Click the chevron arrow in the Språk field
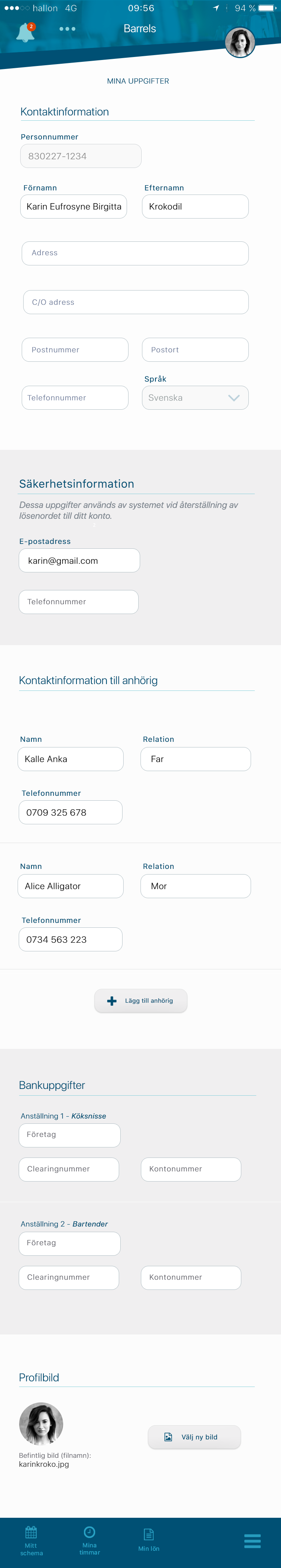The height and width of the screenshot is (1568, 281). click(233, 398)
